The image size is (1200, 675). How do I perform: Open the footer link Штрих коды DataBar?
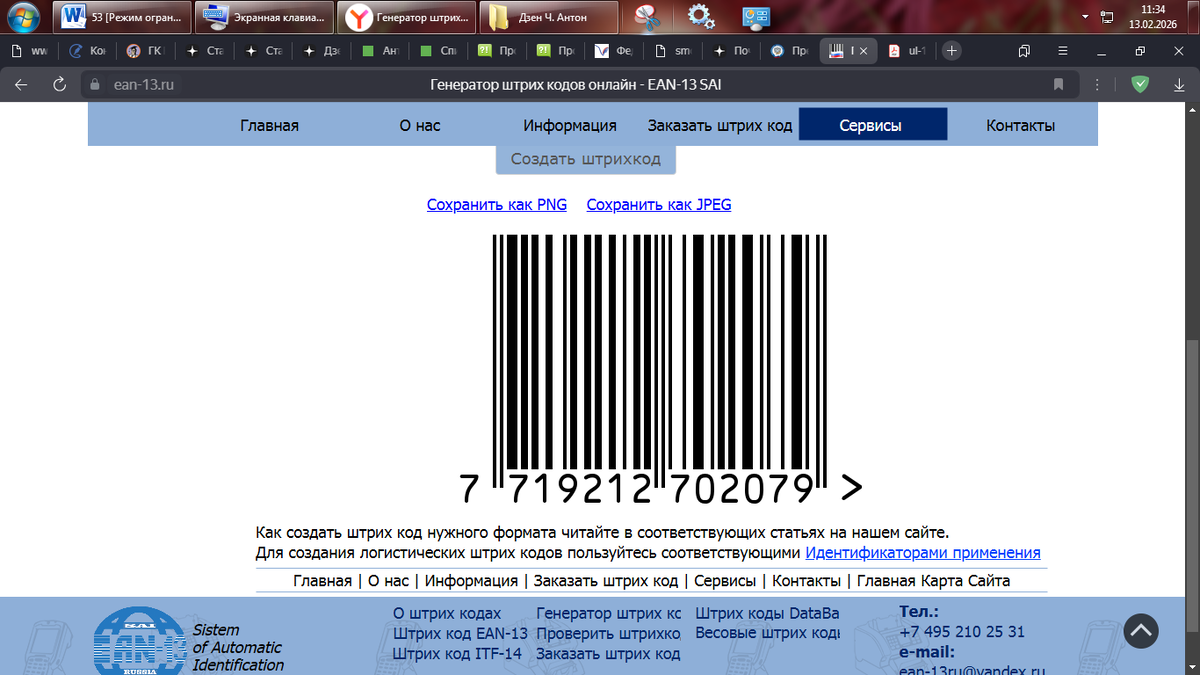[x=767, y=614]
